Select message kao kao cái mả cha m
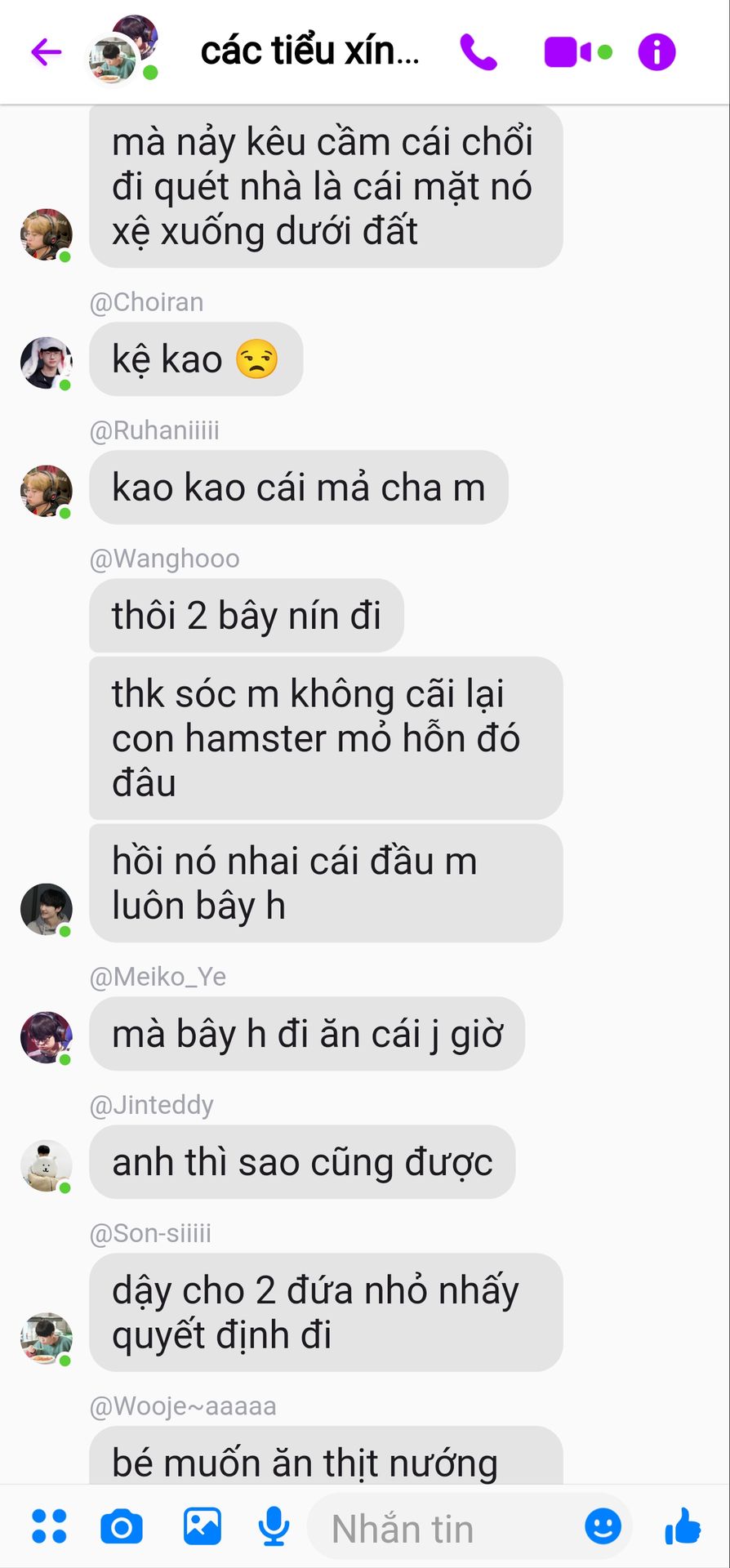The width and height of the screenshot is (730, 1568). (x=299, y=488)
